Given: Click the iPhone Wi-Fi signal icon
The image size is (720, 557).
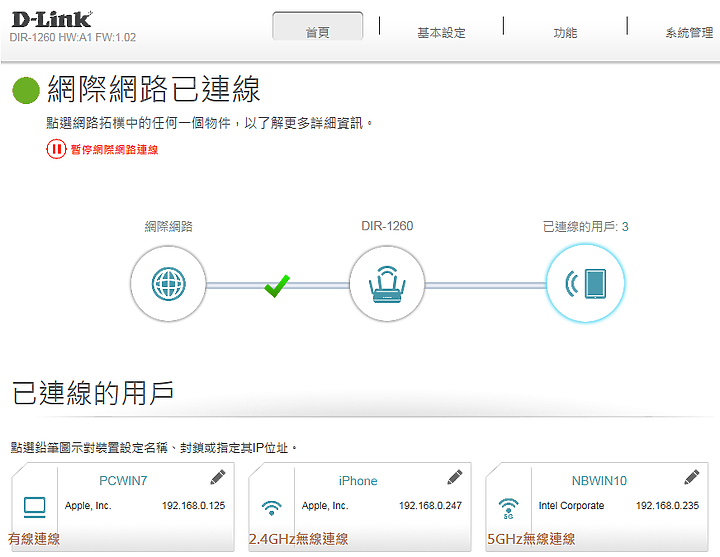Looking at the screenshot, I should [271, 508].
